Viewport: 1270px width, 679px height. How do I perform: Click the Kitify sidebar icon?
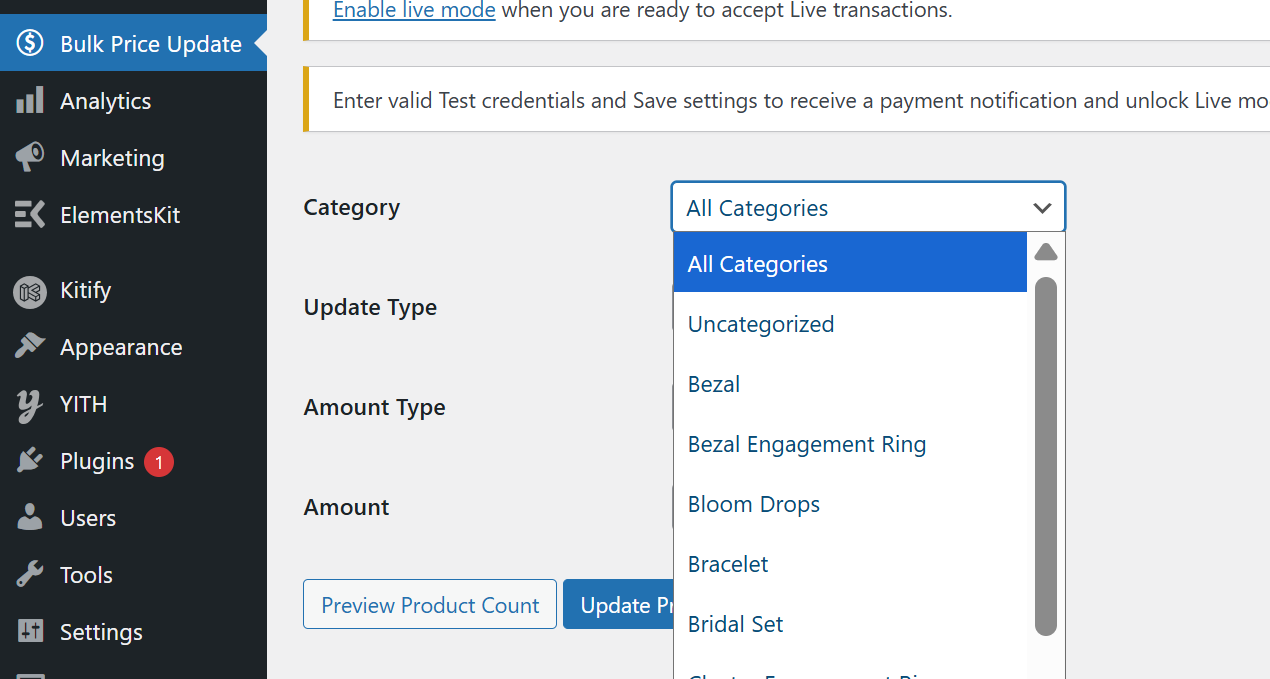pos(30,291)
